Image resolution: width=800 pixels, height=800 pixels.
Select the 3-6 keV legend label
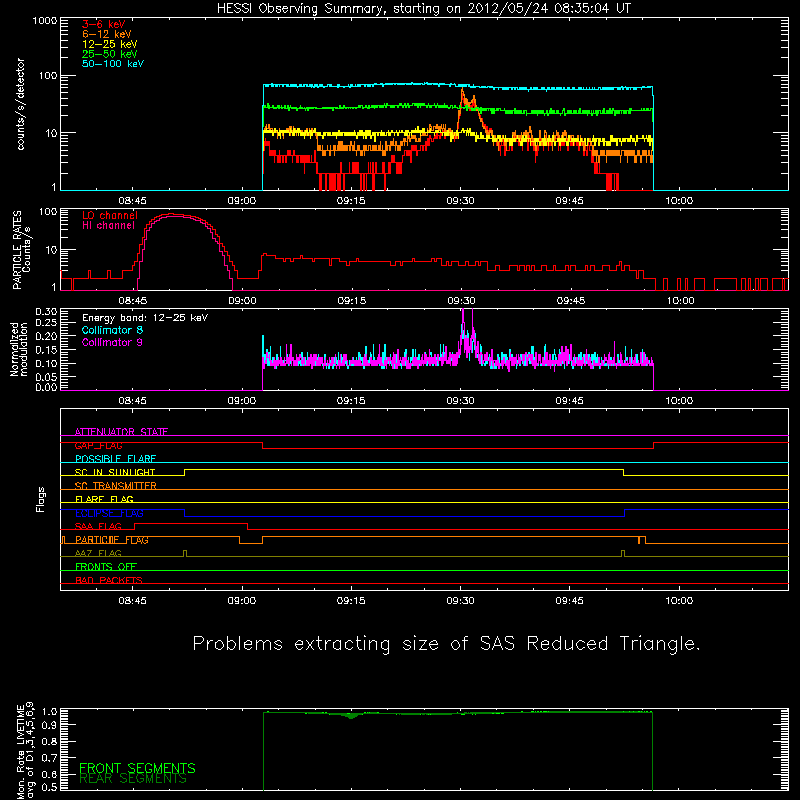pyautogui.click(x=104, y=24)
